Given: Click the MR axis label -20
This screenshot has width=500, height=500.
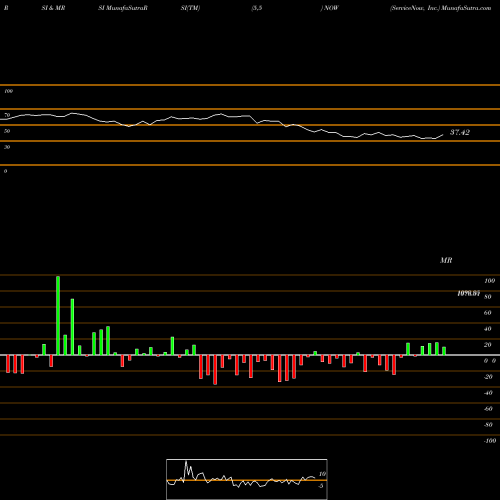Looking at the screenshot, I should (488, 377).
